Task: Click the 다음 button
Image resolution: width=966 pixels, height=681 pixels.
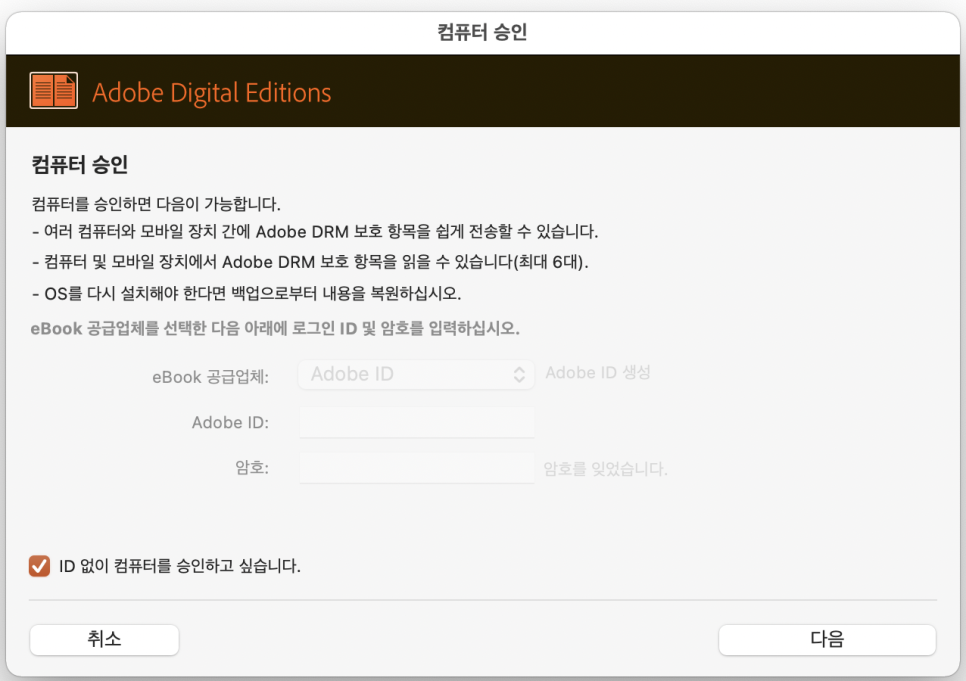Action: coord(827,639)
